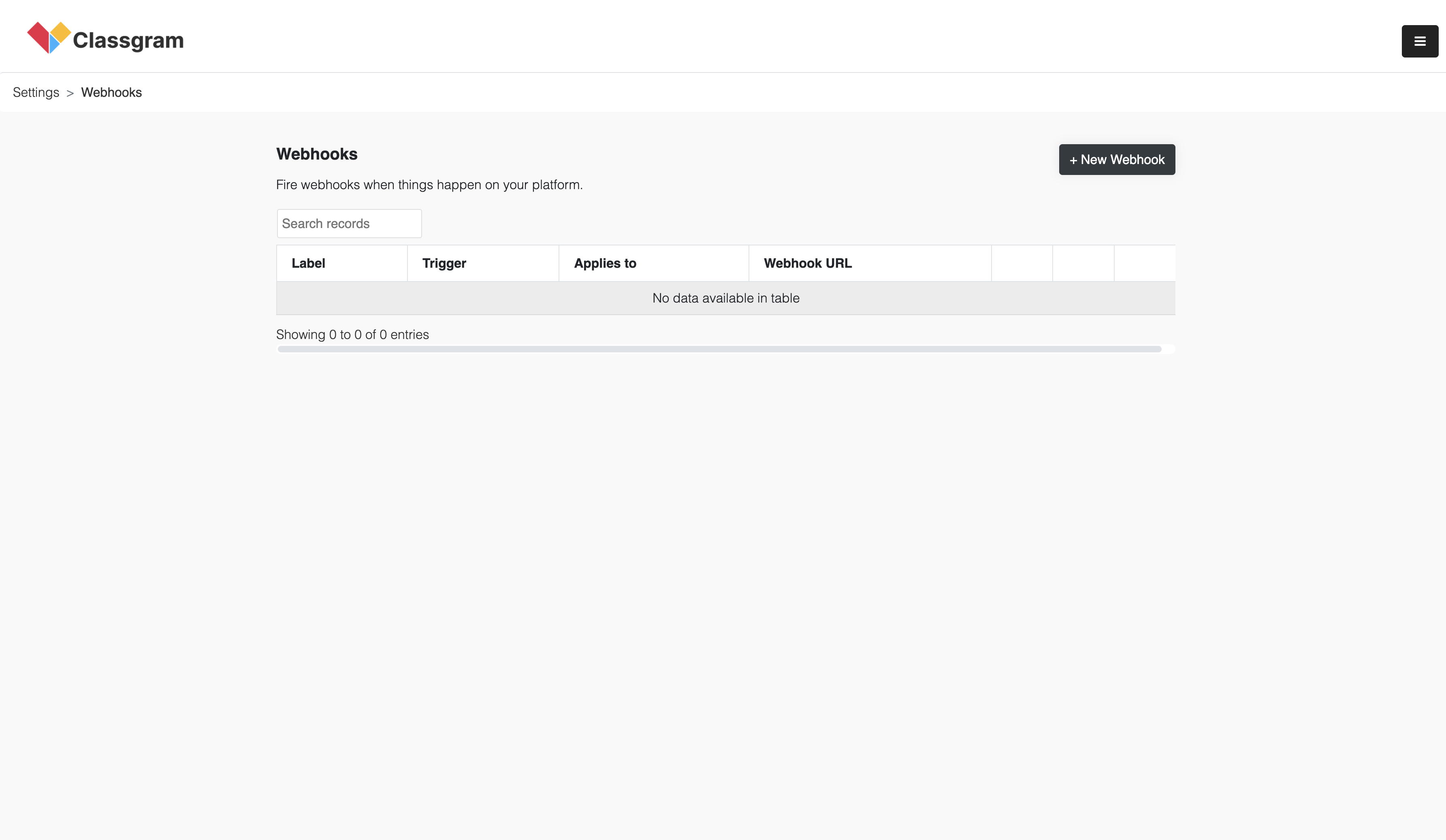Sort by Label column header

click(342, 263)
